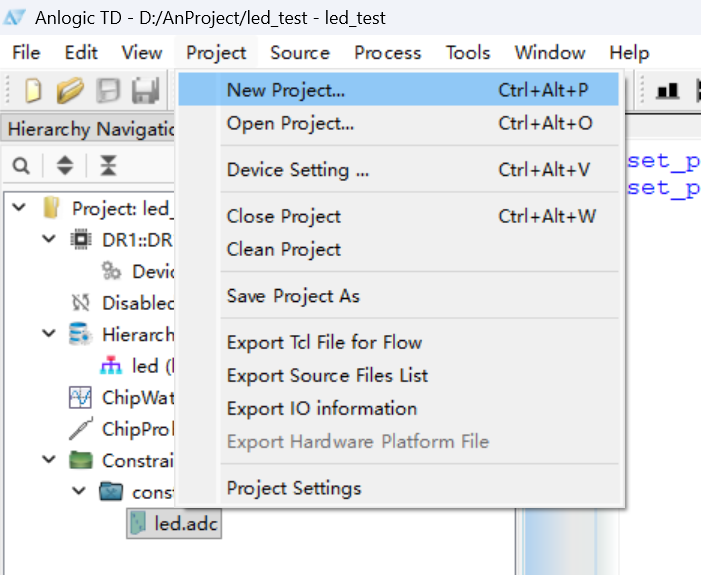Collapse the Hierarchy tree node
Screen dimensions: 701x575
(x=49, y=333)
